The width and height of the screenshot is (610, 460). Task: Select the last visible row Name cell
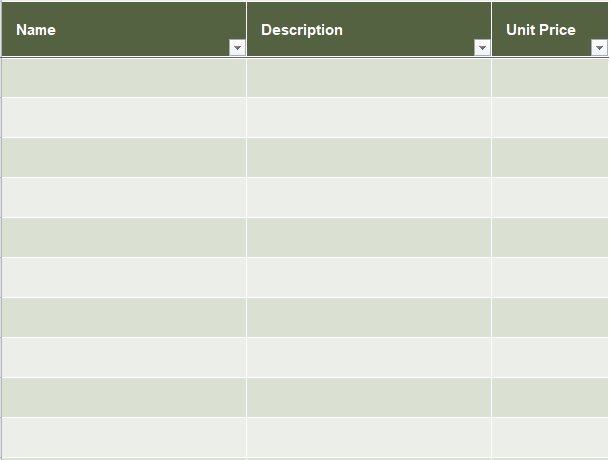click(124, 437)
